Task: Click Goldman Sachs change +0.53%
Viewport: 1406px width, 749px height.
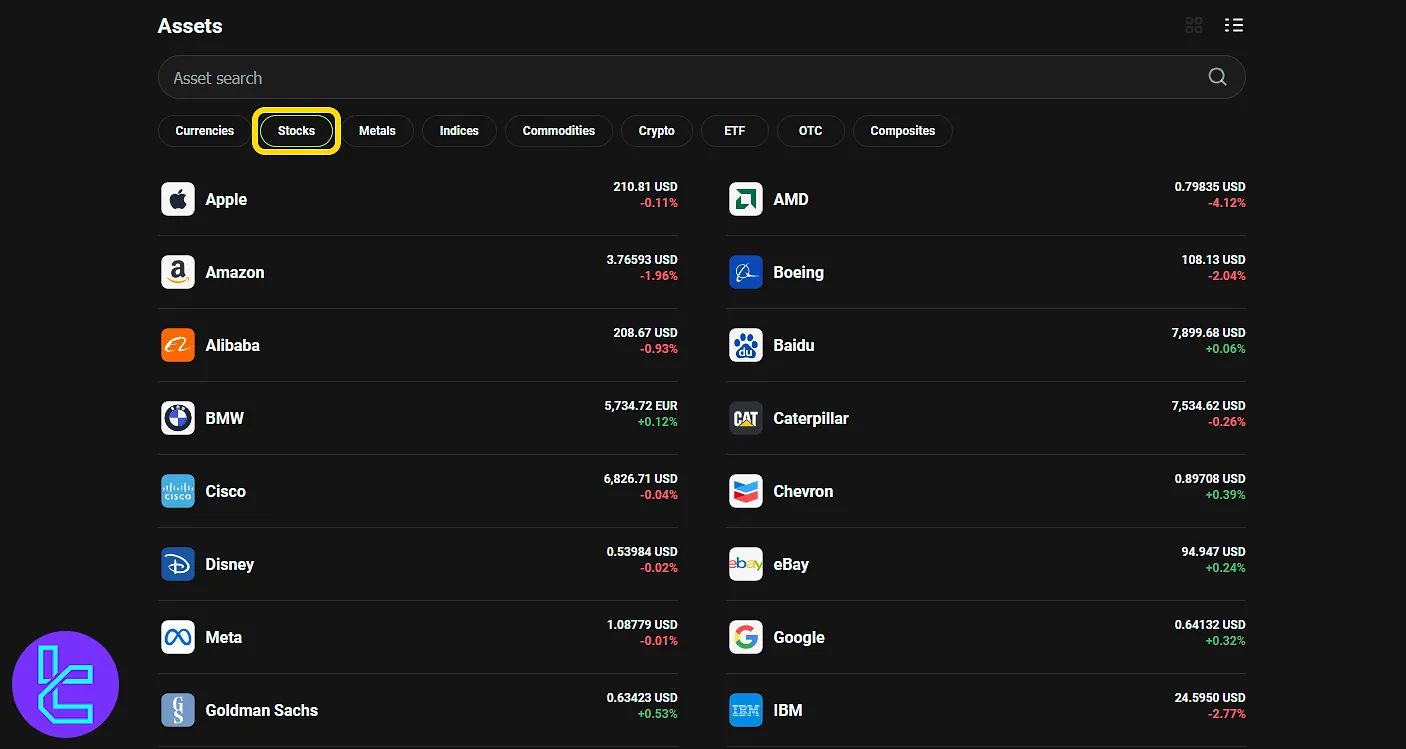Action: [x=658, y=714]
